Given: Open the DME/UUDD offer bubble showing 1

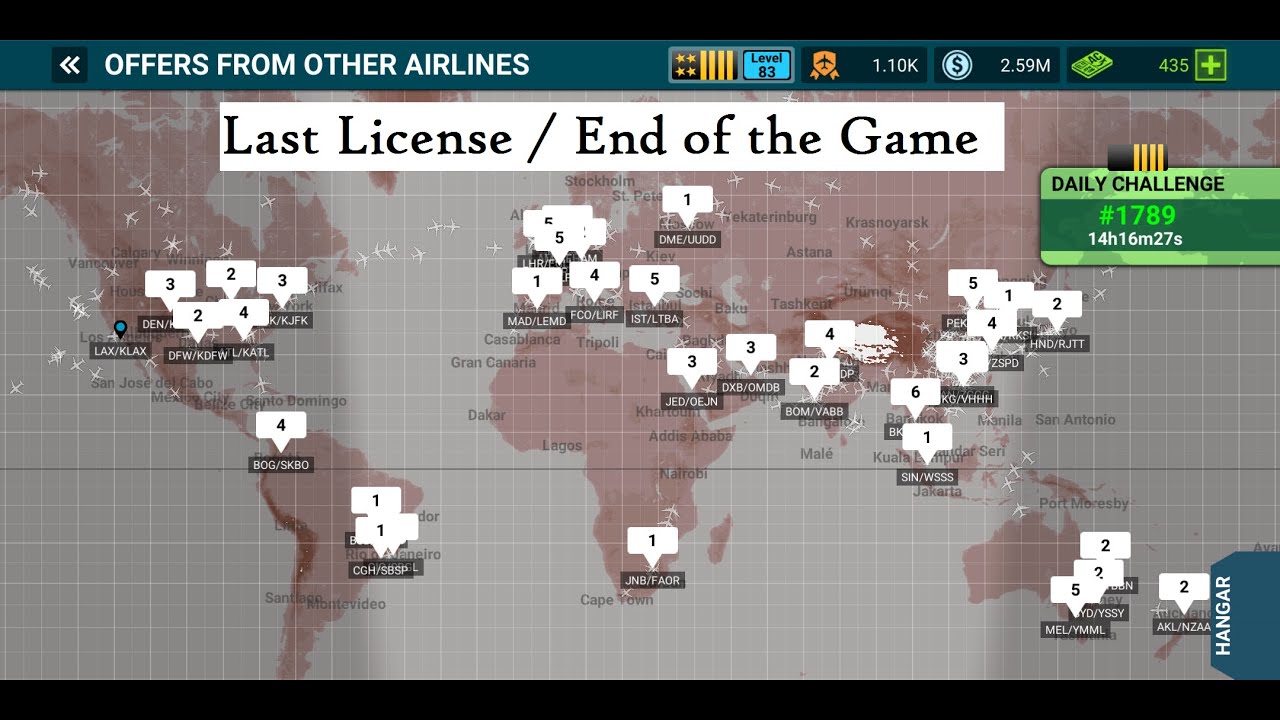Looking at the screenshot, I should (x=687, y=203).
